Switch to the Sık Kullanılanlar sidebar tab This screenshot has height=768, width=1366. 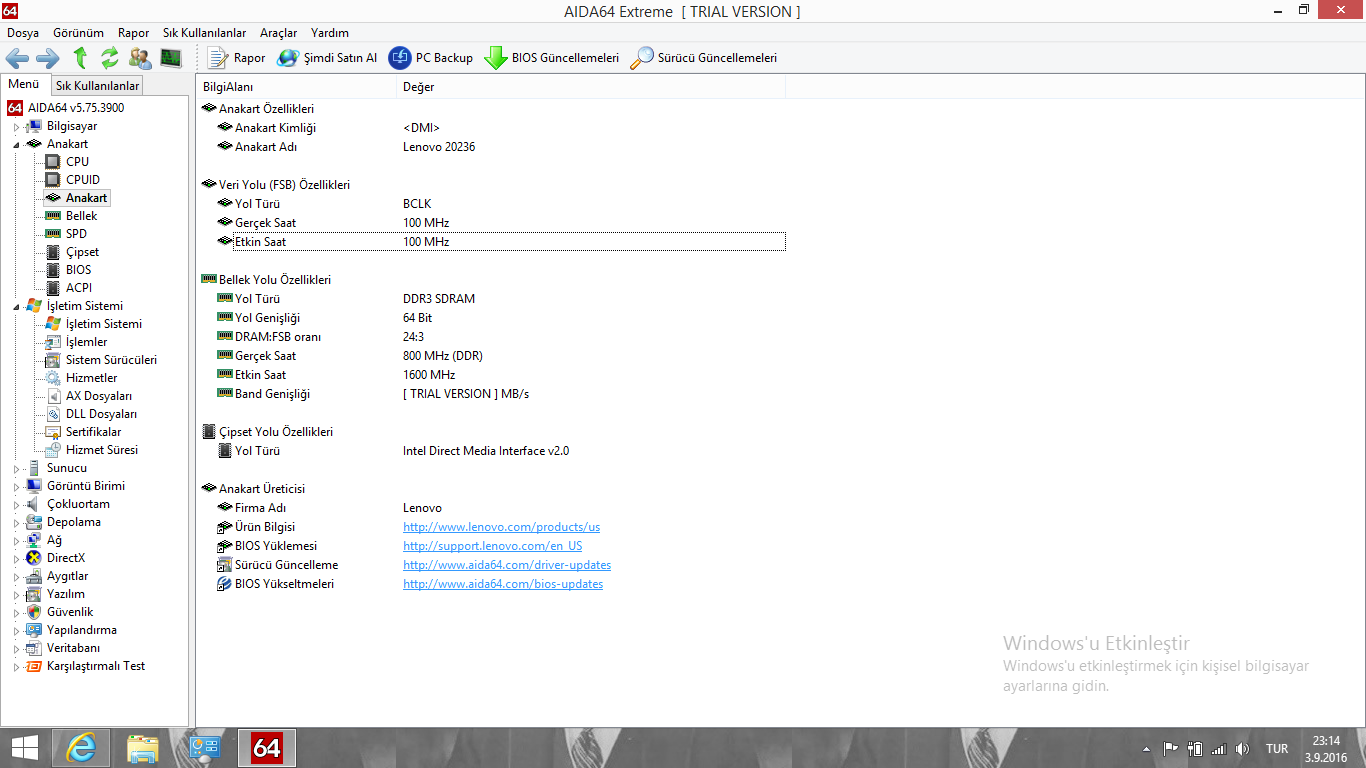(96, 86)
